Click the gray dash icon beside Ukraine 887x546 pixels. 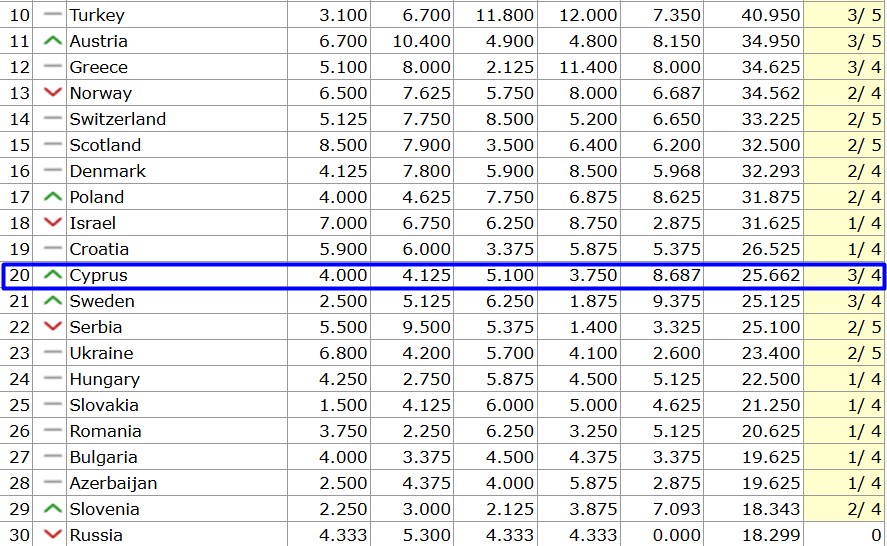53,352
